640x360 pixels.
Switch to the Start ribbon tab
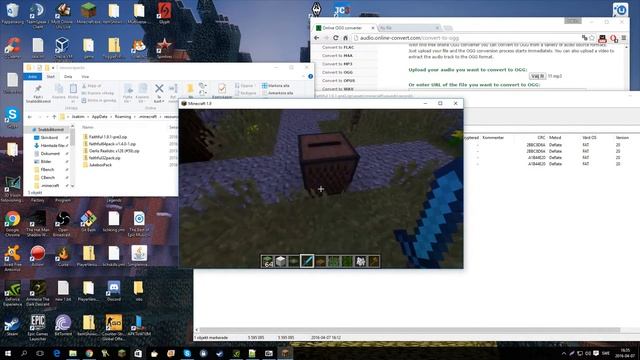tap(51, 77)
